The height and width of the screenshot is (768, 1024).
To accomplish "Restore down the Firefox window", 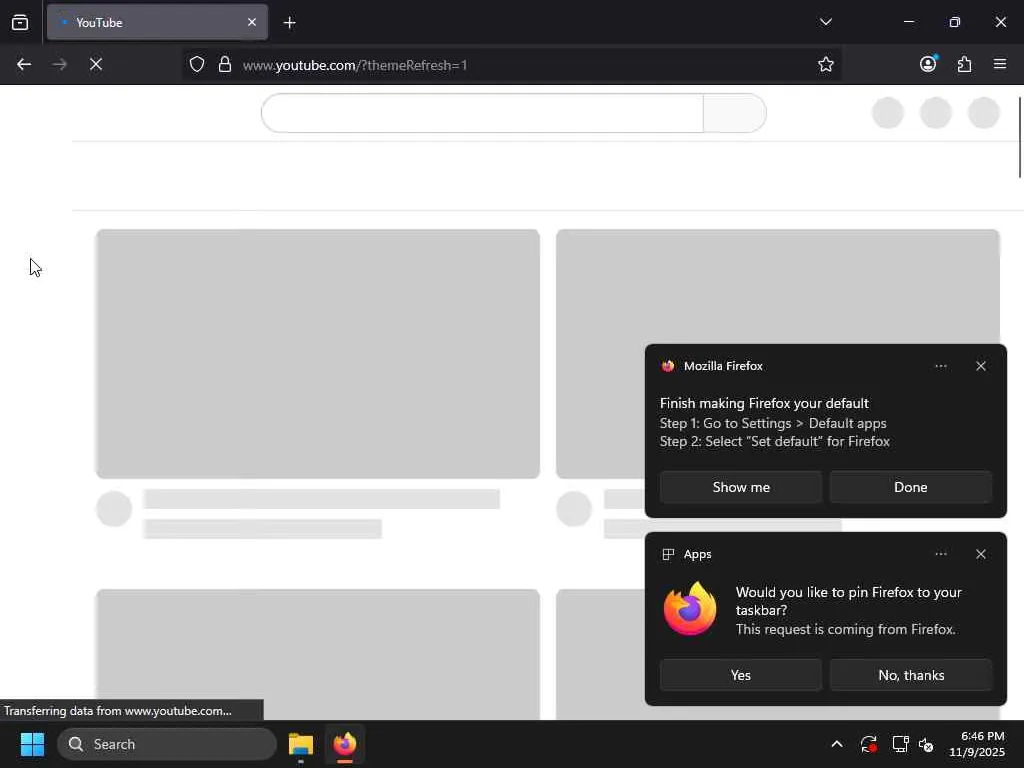I will [954, 22].
